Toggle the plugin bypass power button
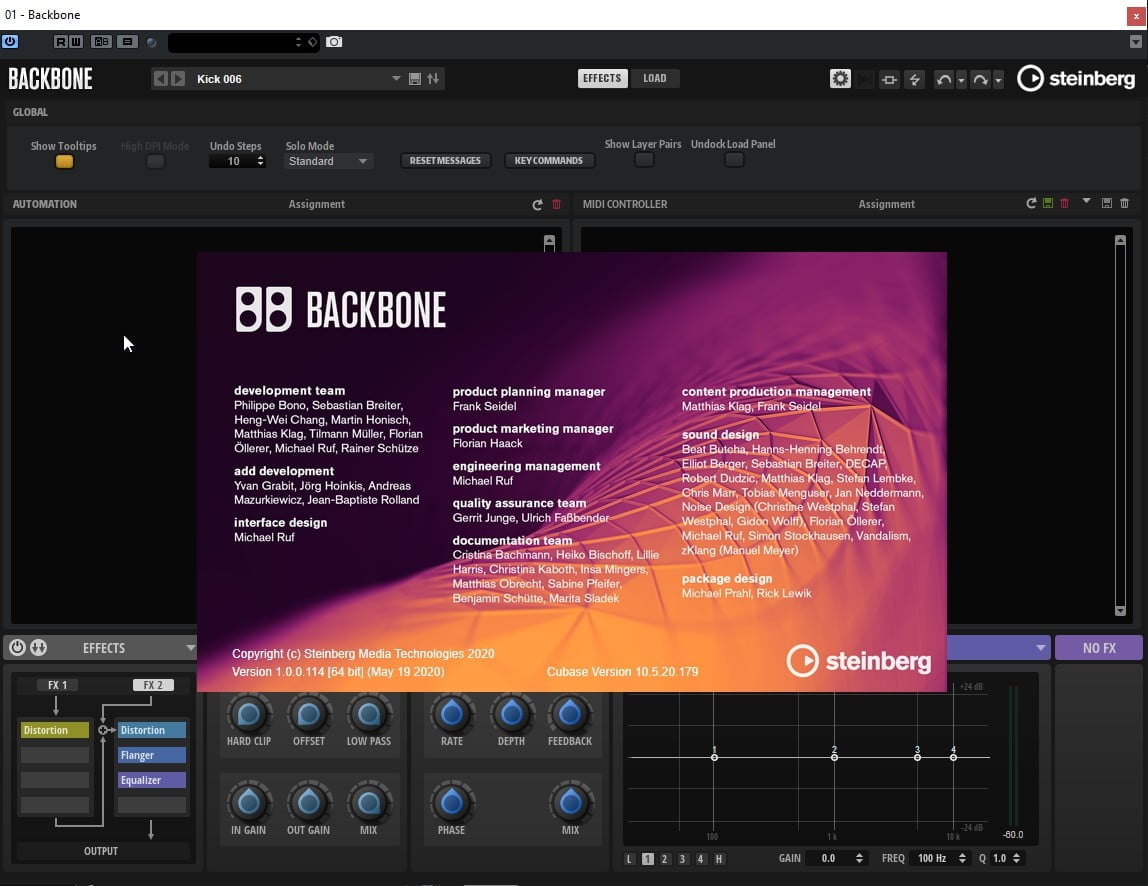Image resolution: width=1148 pixels, height=886 pixels. coord(10,42)
